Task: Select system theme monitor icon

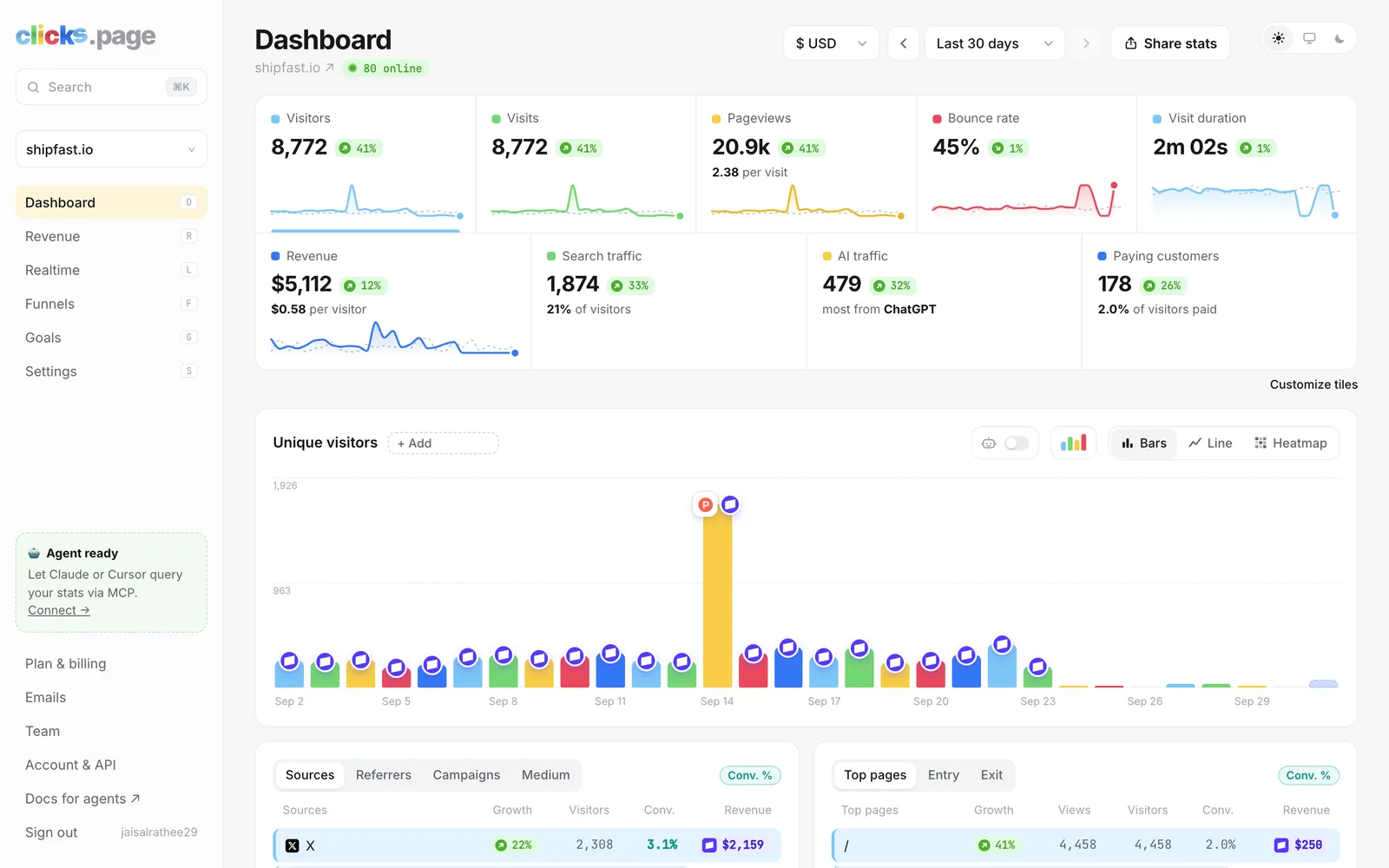Action: [x=1309, y=38]
